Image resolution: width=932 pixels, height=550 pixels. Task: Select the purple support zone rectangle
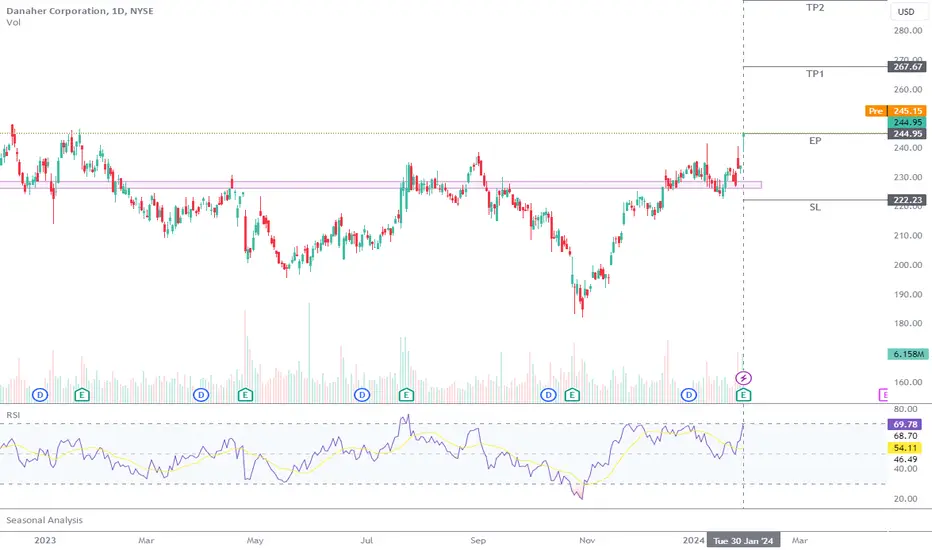[380, 185]
